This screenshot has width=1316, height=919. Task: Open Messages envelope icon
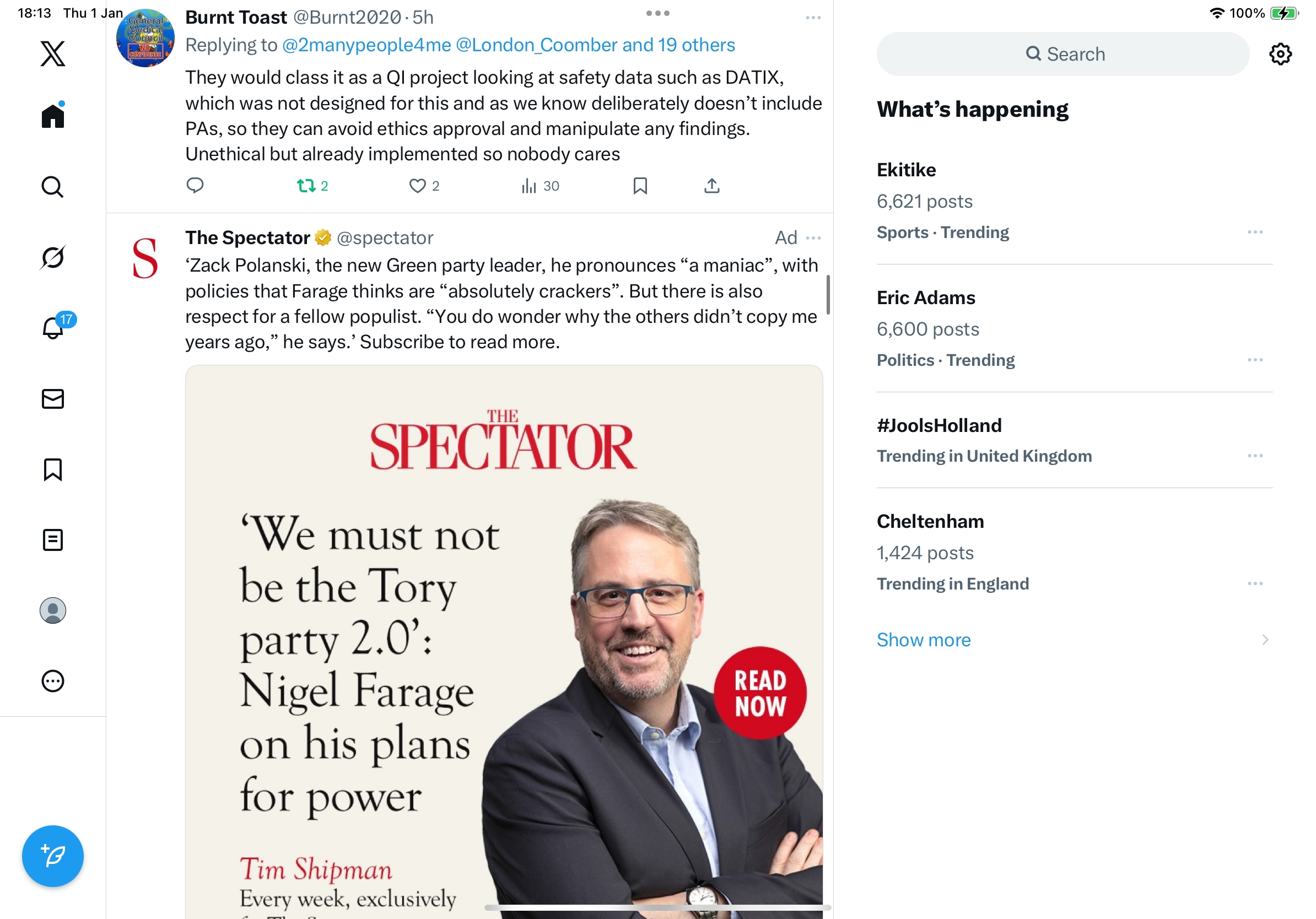coord(53,399)
